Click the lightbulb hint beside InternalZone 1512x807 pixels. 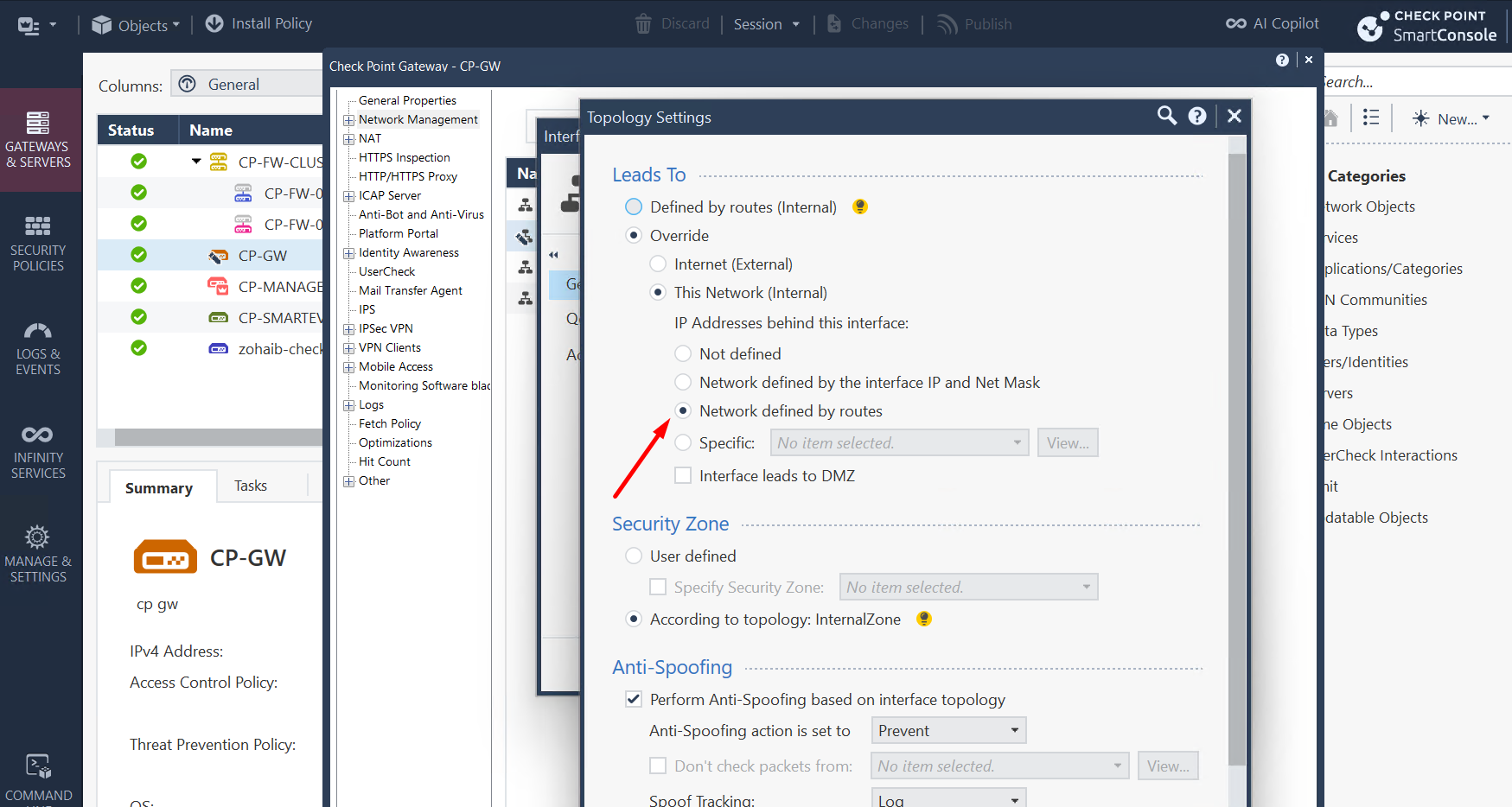click(x=924, y=619)
